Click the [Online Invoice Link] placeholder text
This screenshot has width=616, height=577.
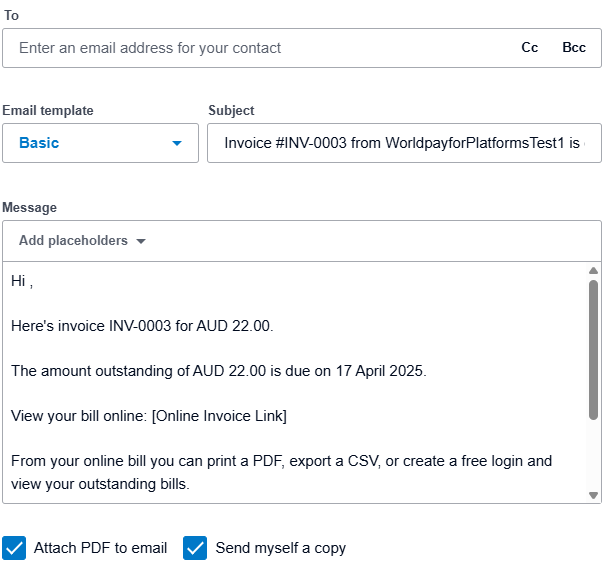[x=219, y=415]
